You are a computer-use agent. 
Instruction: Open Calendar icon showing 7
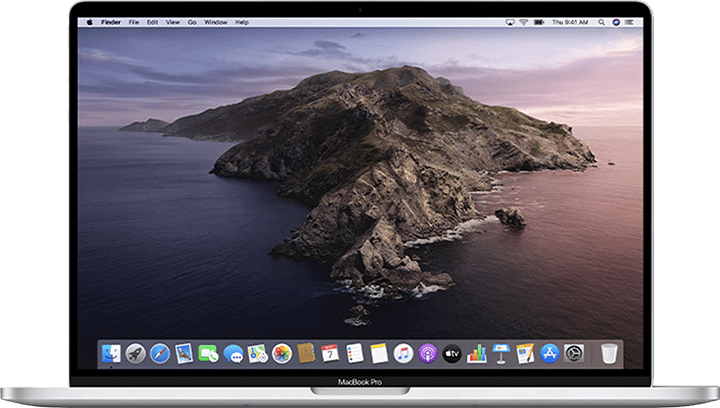point(330,354)
